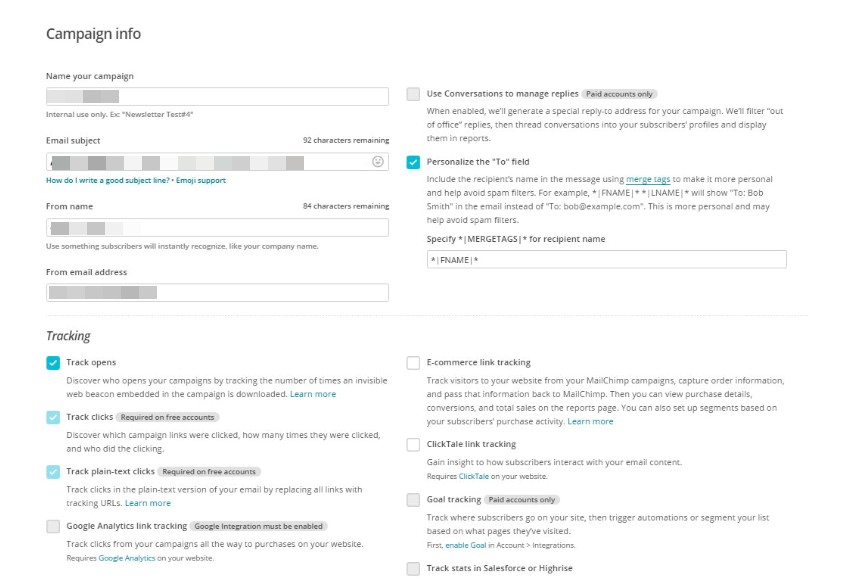Image resolution: width=843 pixels, height=585 pixels.
Task: Disable the Track opens checkbox
Action: [53, 363]
